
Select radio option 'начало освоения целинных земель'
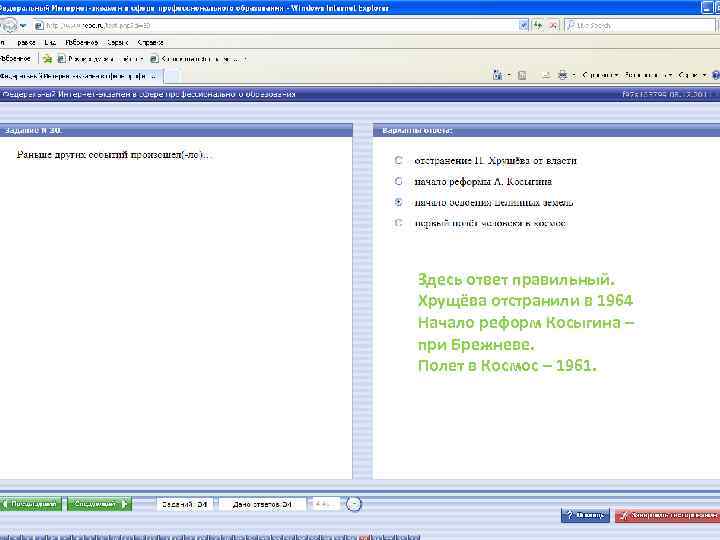coord(399,202)
